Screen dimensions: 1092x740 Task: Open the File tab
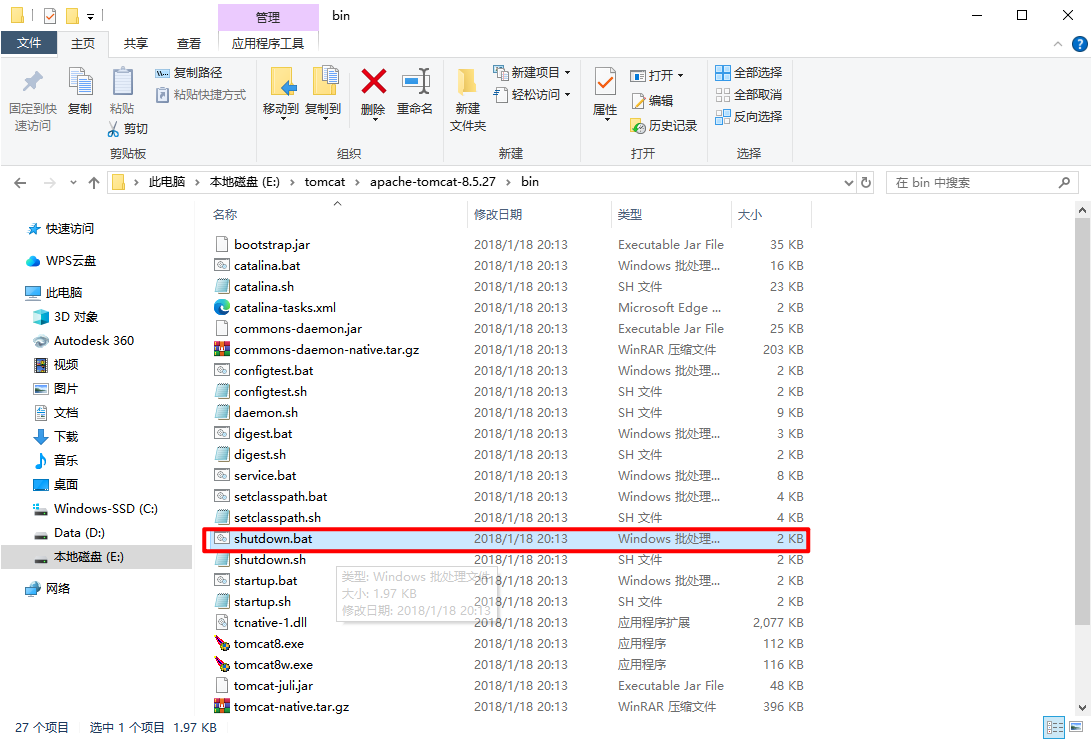click(x=29, y=43)
